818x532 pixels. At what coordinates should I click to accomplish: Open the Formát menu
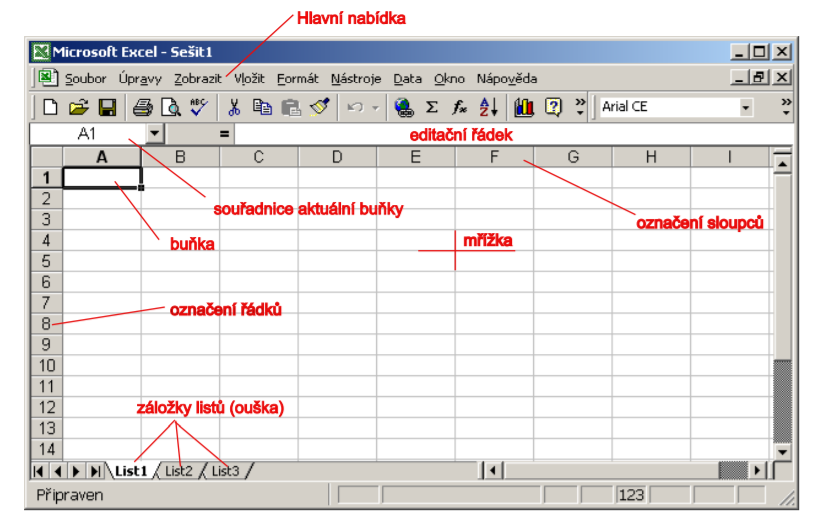(297, 79)
